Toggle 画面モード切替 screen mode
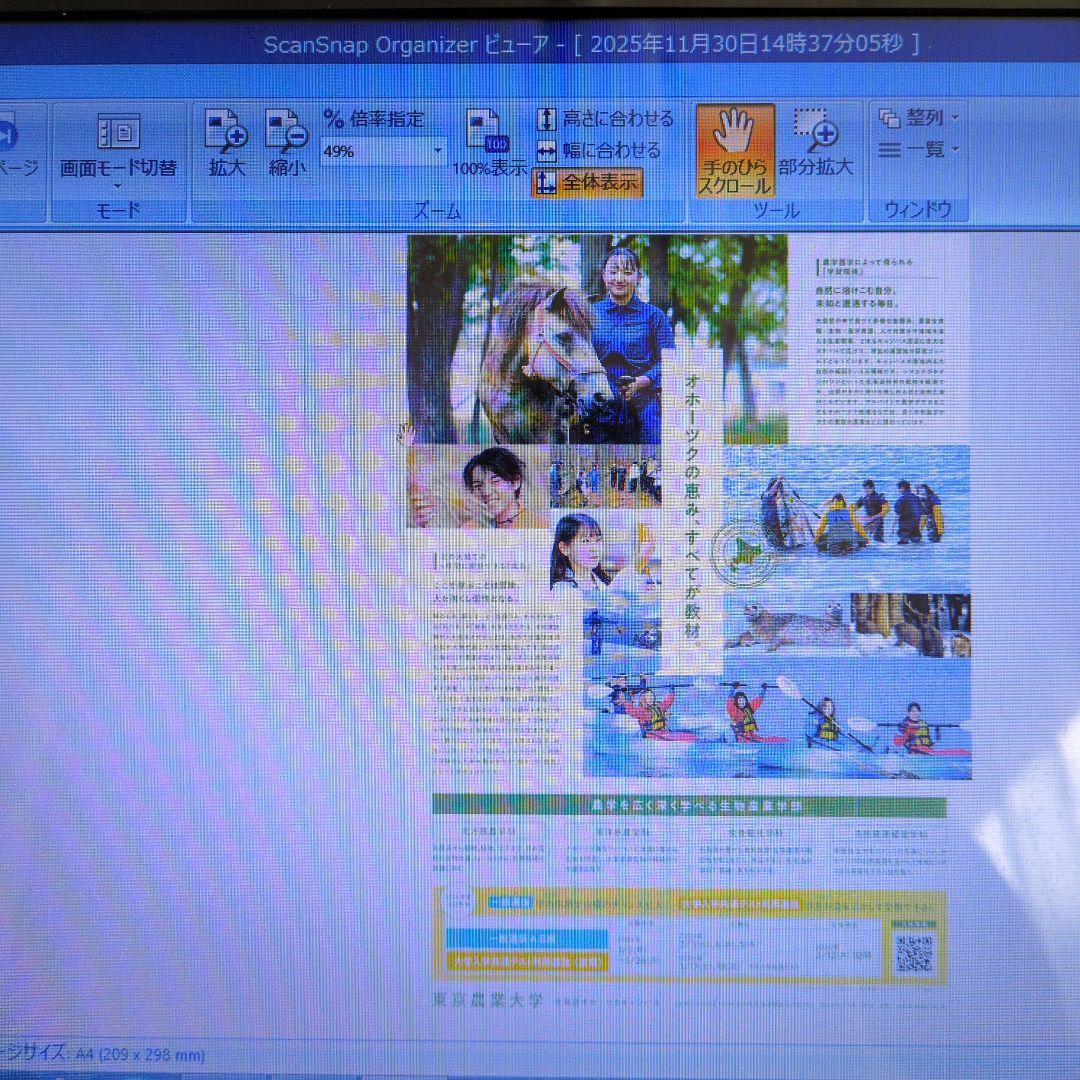The height and width of the screenshot is (1080, 1080). pos(117,140)
